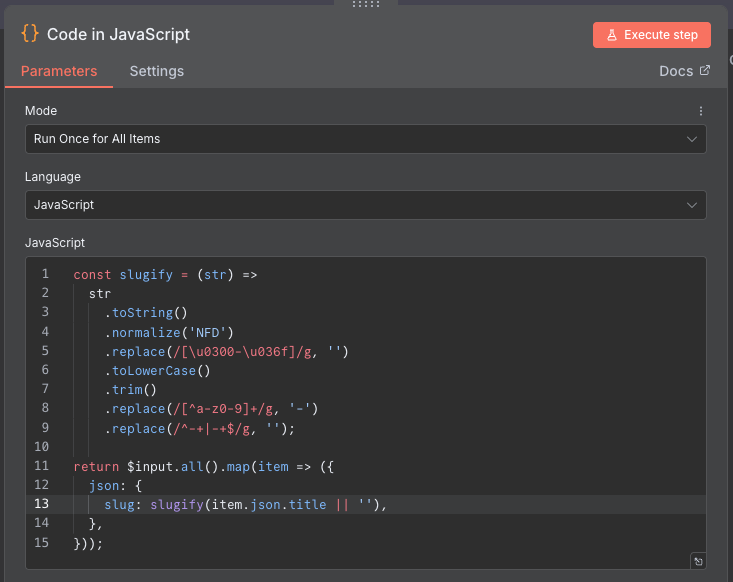Click the 'slug: slugify(item.json.title' line
The height and width of the screenshot is (582, 733).
pos(245,505)
